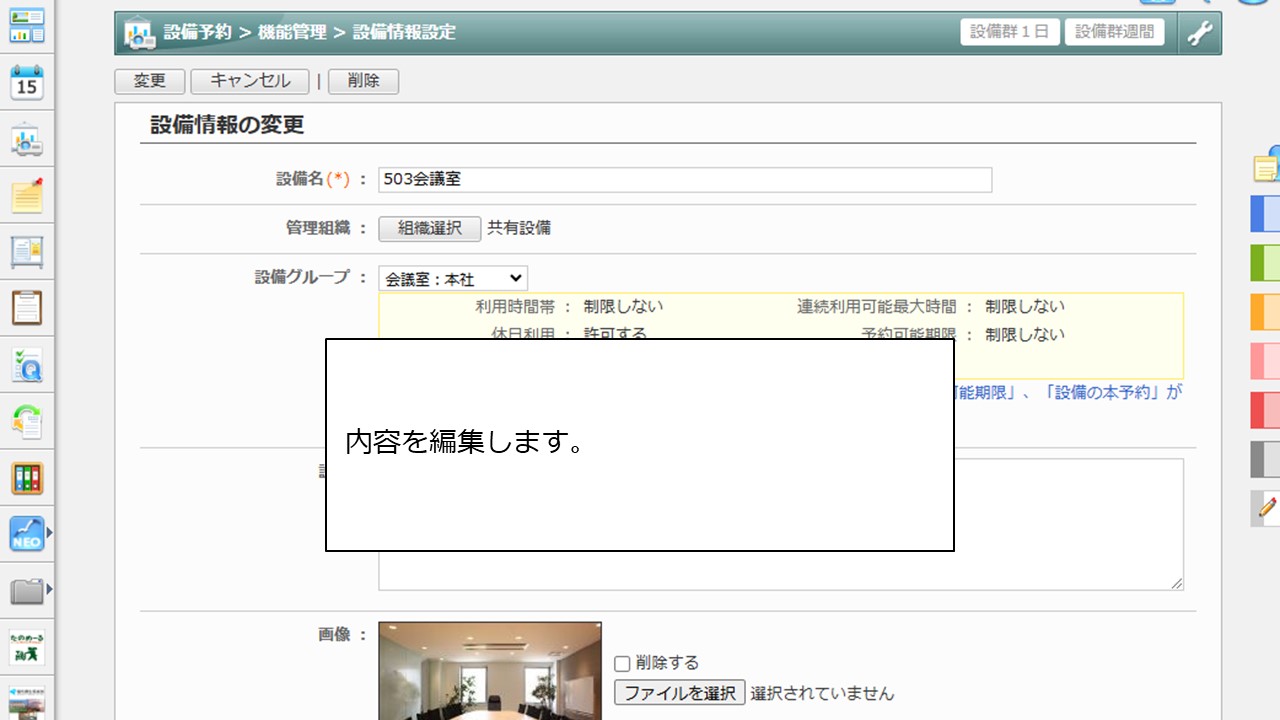The height and width of the screenshot is (720, 1280).
Task: Click the たのめーる banner icon
Action: click(x=27, y=648)
